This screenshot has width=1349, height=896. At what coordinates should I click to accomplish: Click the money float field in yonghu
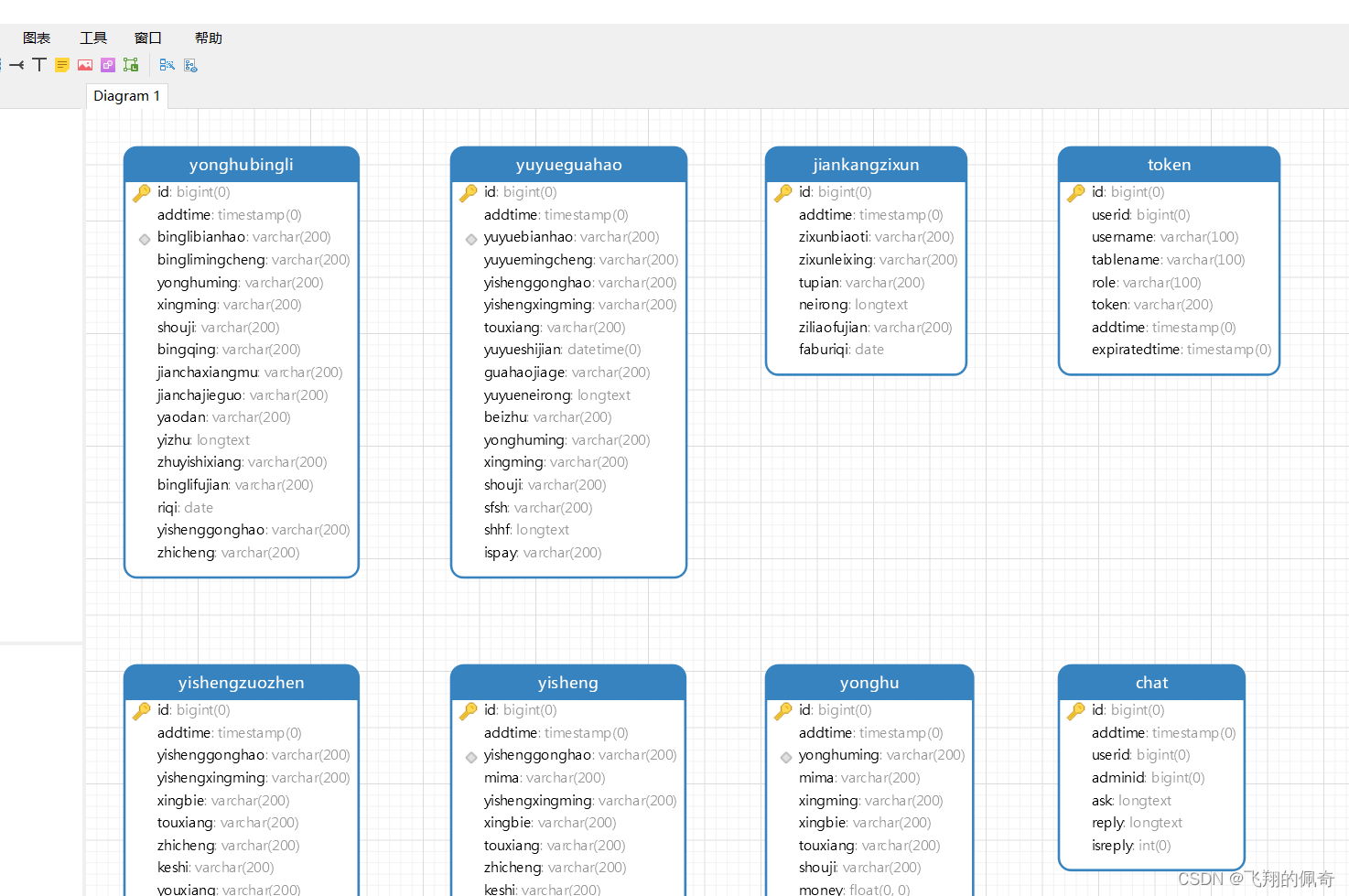(855, 889)
